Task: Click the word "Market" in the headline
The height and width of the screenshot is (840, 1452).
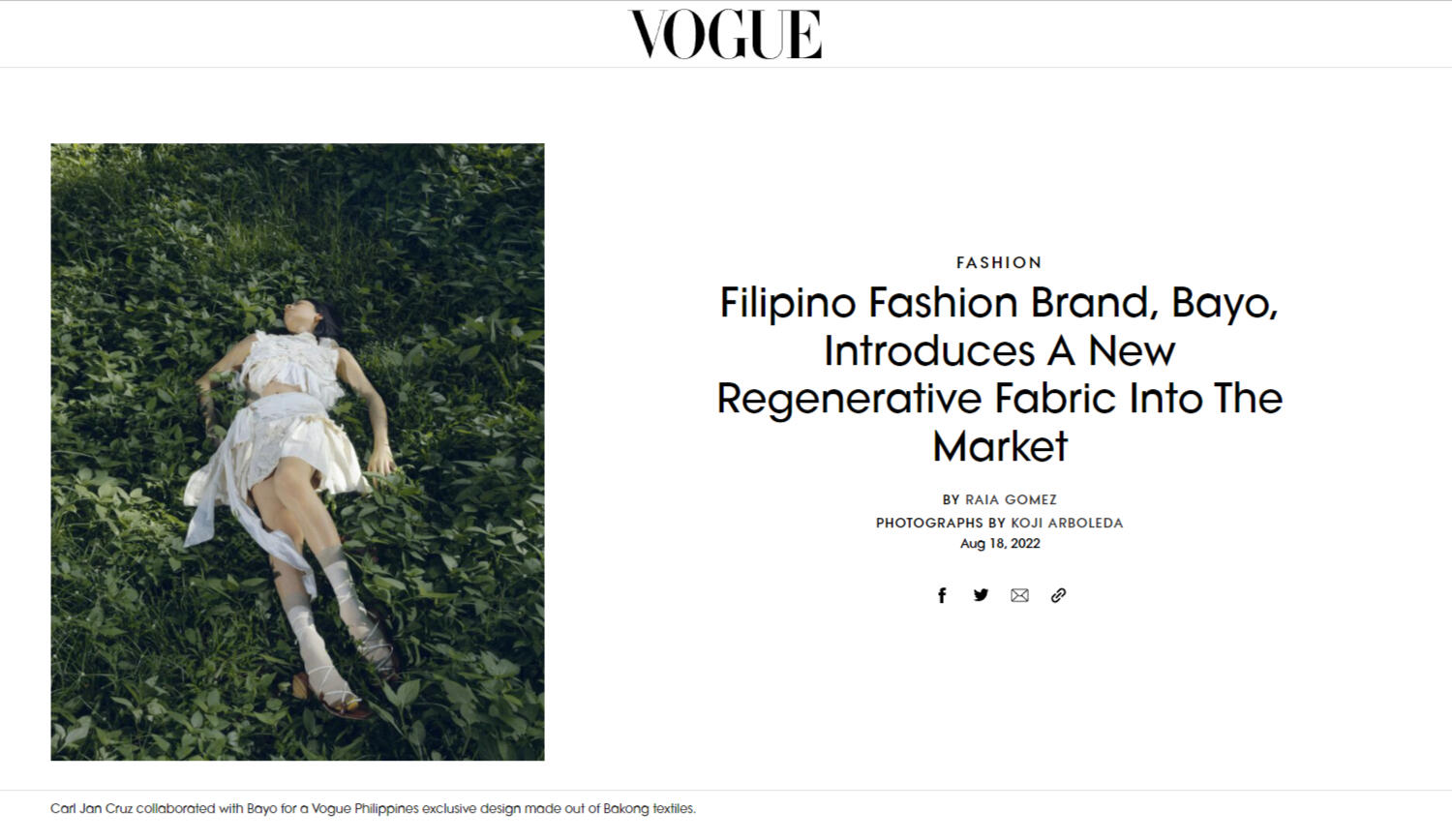Action: [x=1000, y=446]
